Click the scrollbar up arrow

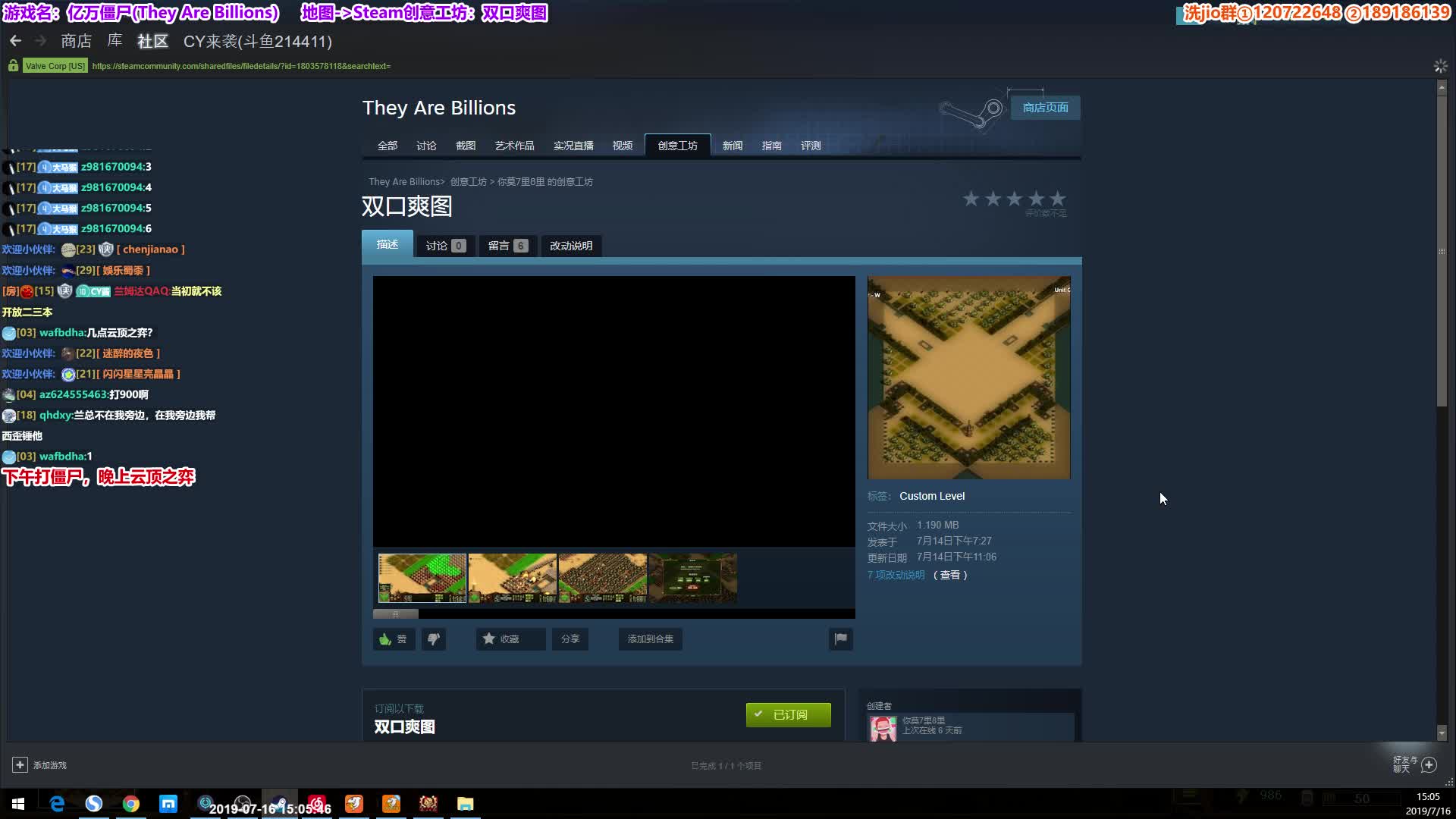coord(1442,88)
